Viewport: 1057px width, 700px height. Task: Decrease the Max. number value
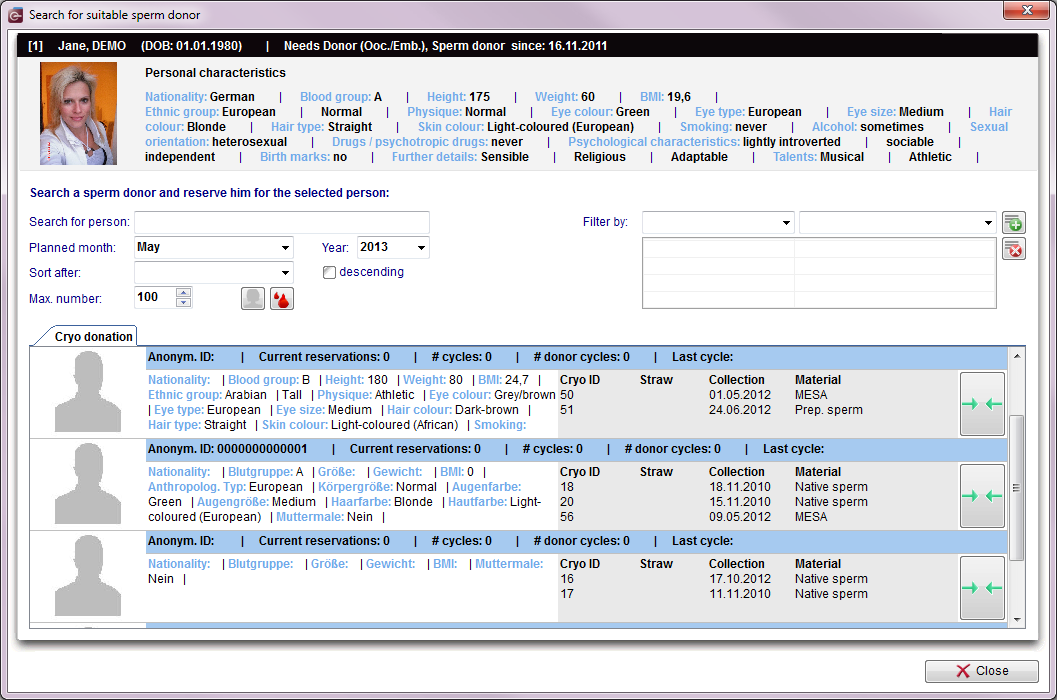183,302
